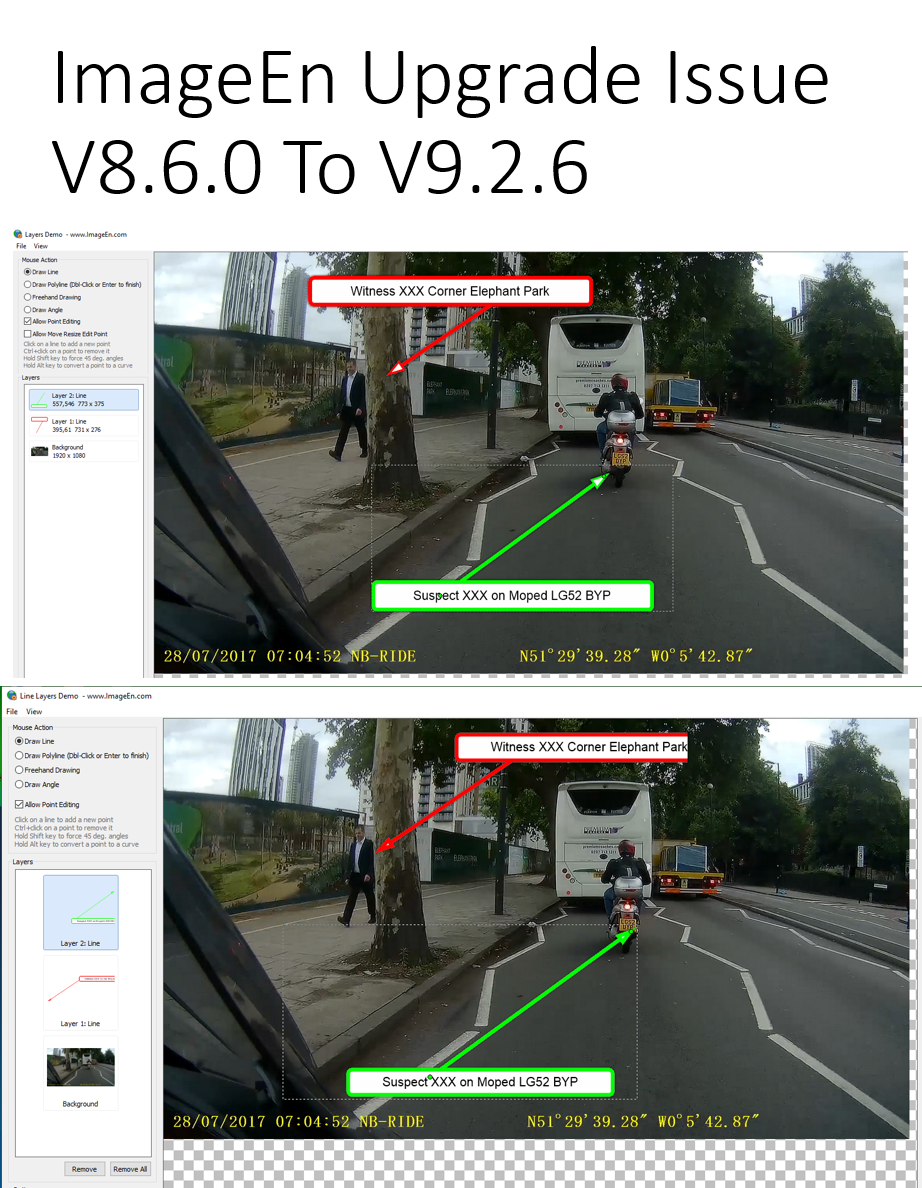
Task: Select the Layer 1: Line row showing 395,61
Action: (83, 426)
